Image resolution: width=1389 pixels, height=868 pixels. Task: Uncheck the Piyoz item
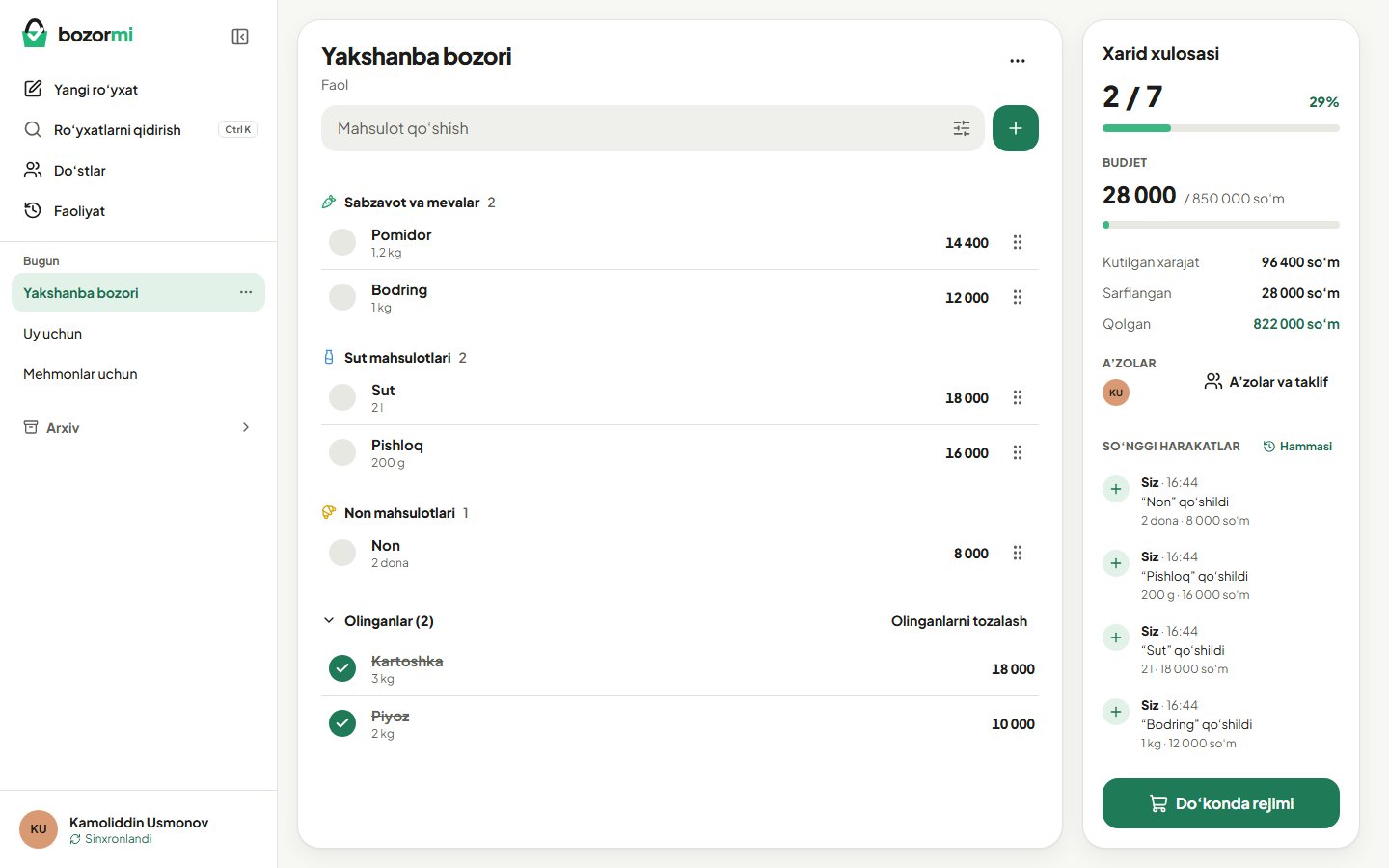click(x=342, y=723)
